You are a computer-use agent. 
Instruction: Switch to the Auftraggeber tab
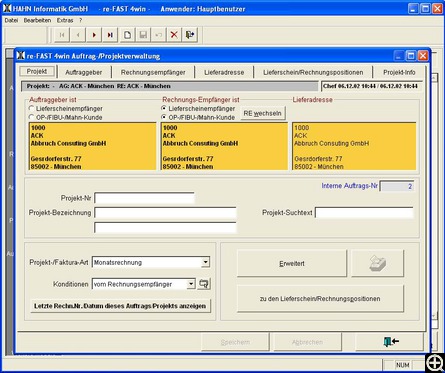click(x=84, y=72)
